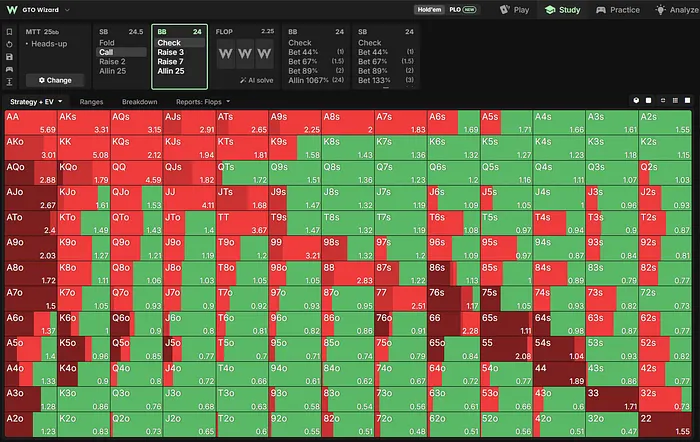Click the reset circular arrow icon
The width and height of the screenshot is (700, 442).
coord(9,44)
